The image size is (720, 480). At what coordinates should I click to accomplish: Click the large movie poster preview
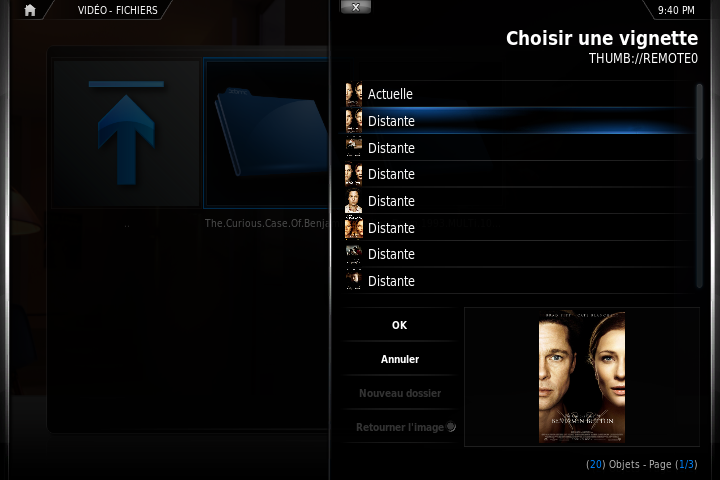click(582, 377)
